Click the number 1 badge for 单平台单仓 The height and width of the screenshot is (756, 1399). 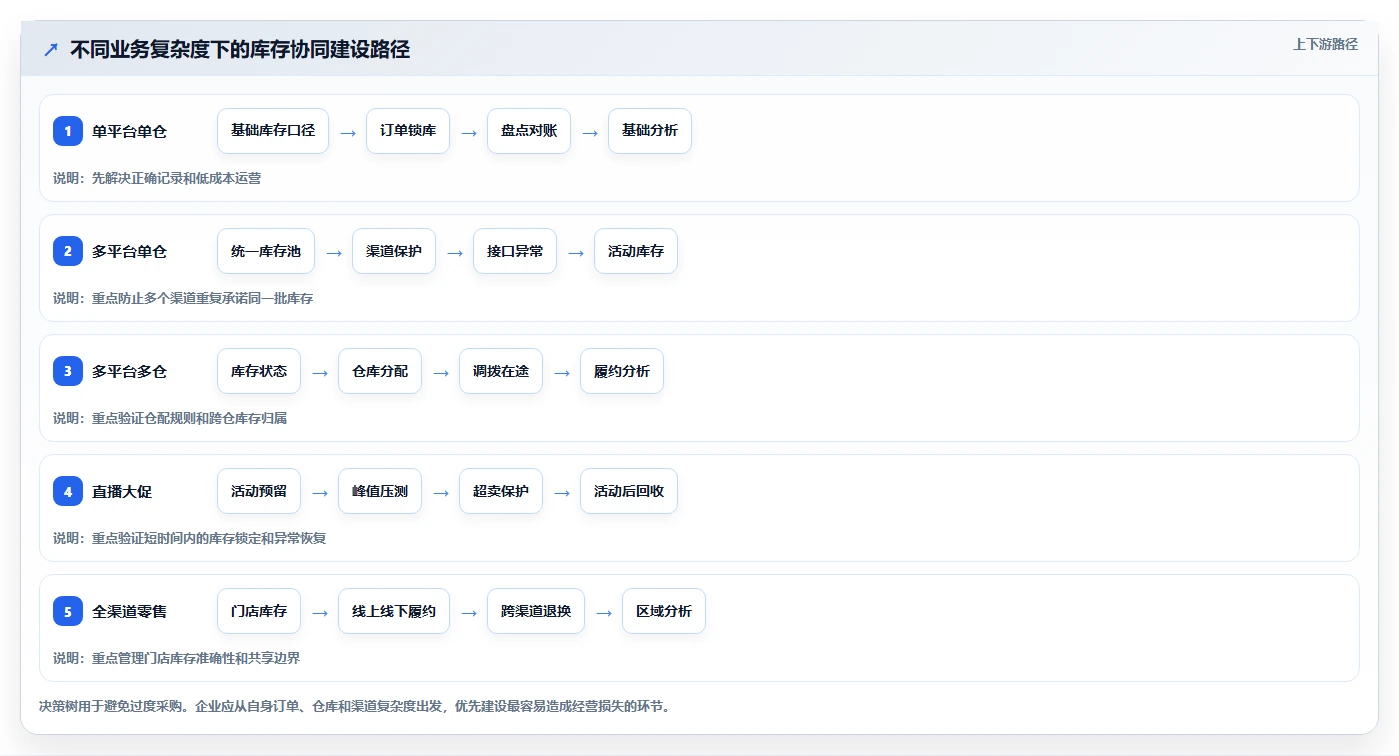pyautogui.click(x=68, y=131)
